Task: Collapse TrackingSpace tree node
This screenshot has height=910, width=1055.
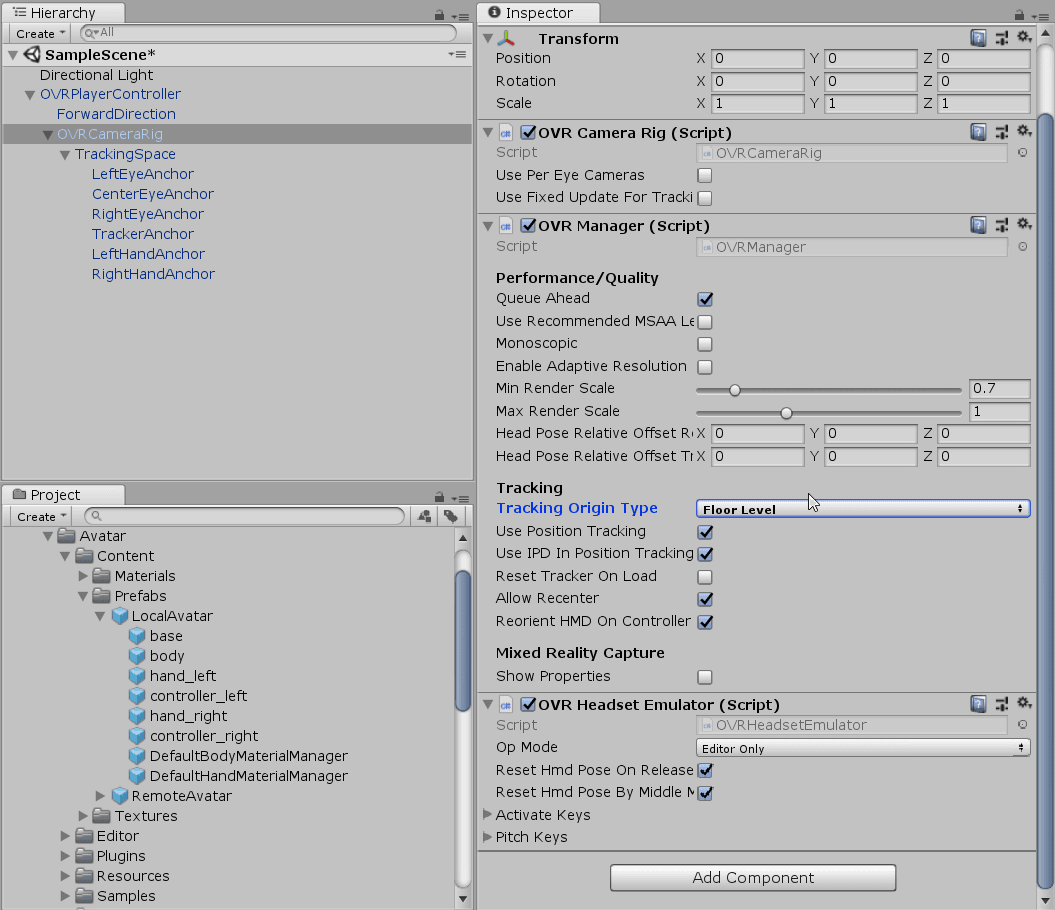Action: tap(65, 155)
